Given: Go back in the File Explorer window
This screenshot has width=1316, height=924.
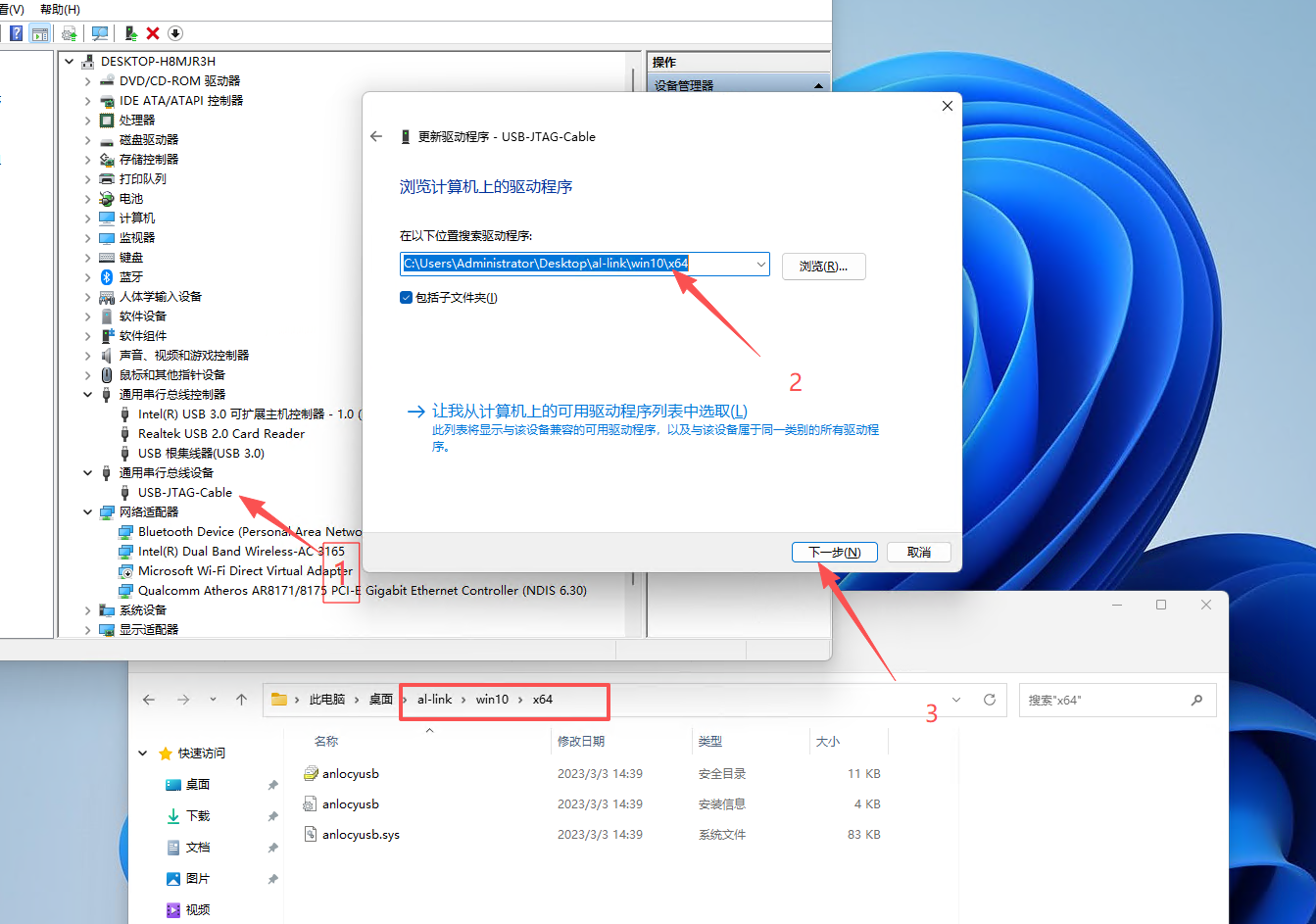Looking at the screenshot, I should click(149, 700).
